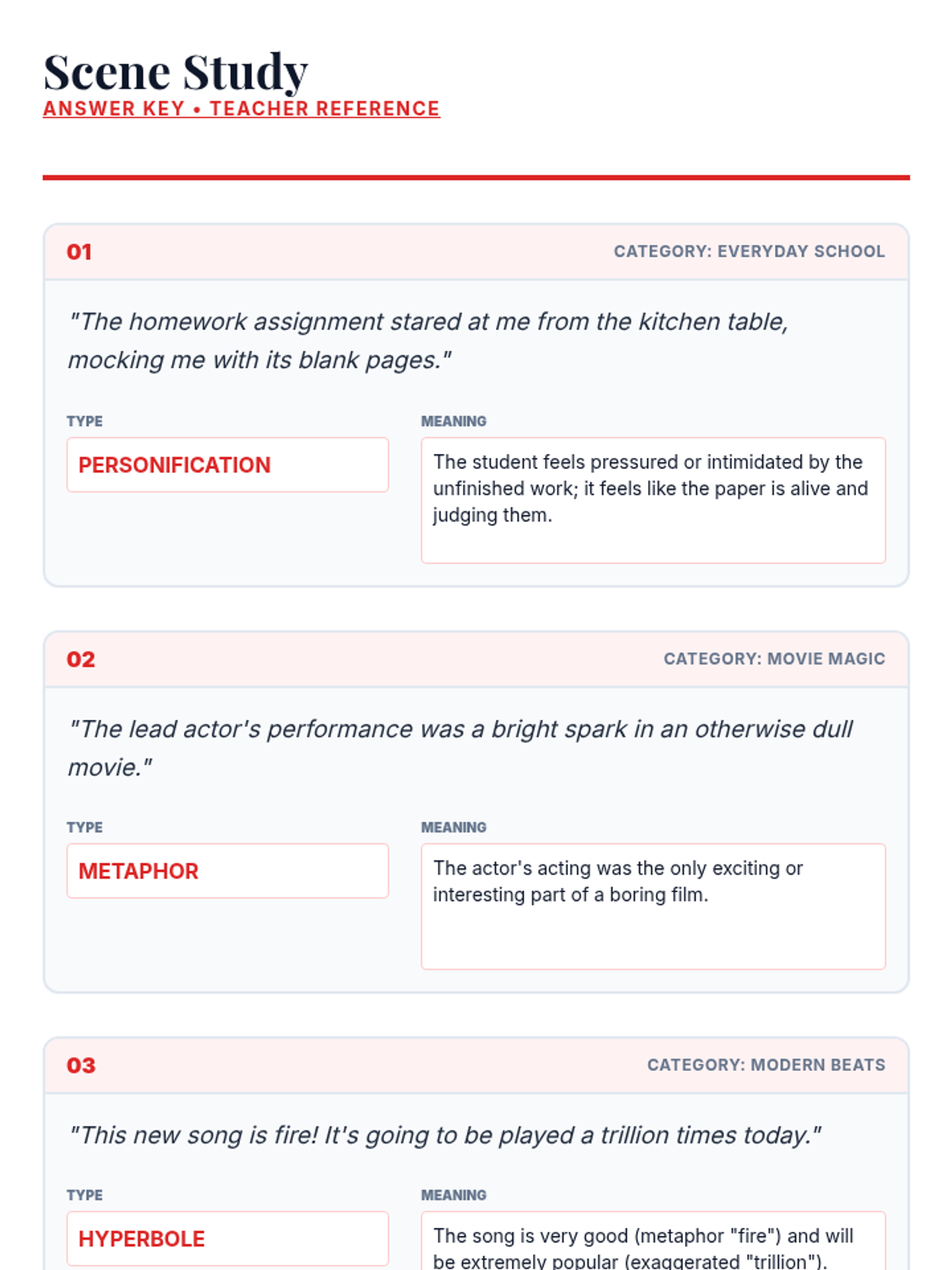Click the 03 card number

[81, 1065]
